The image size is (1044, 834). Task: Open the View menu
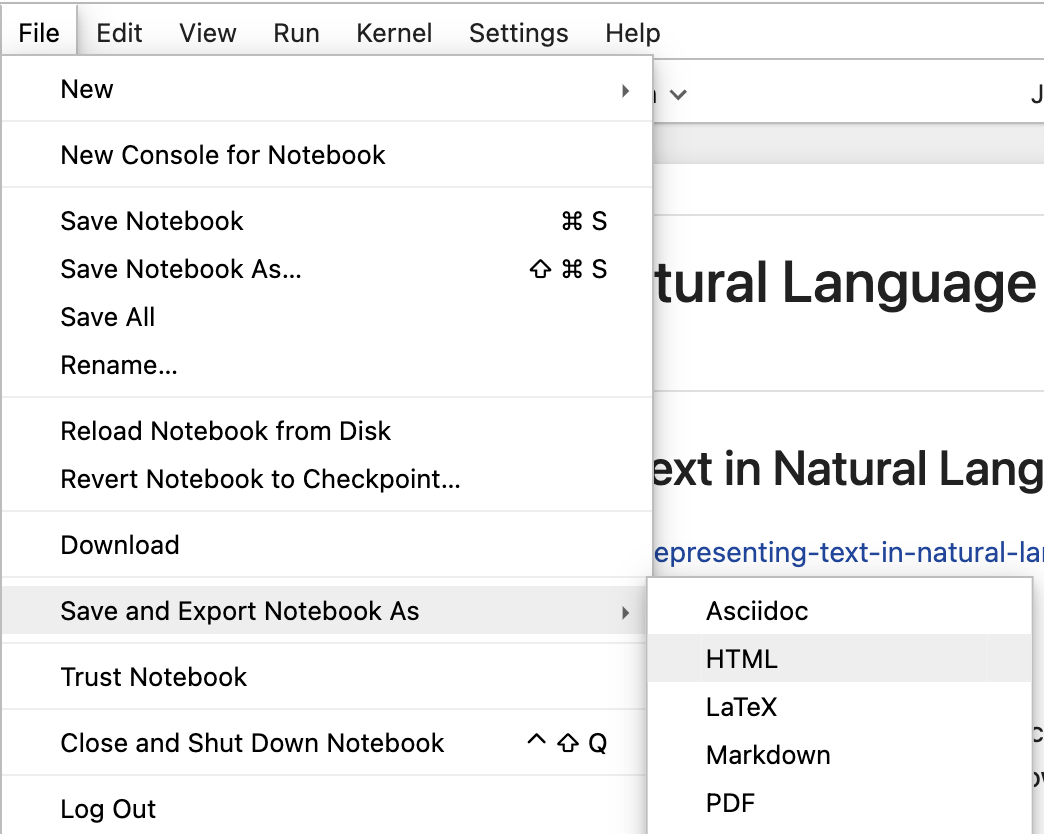click(x=208, y=33)
